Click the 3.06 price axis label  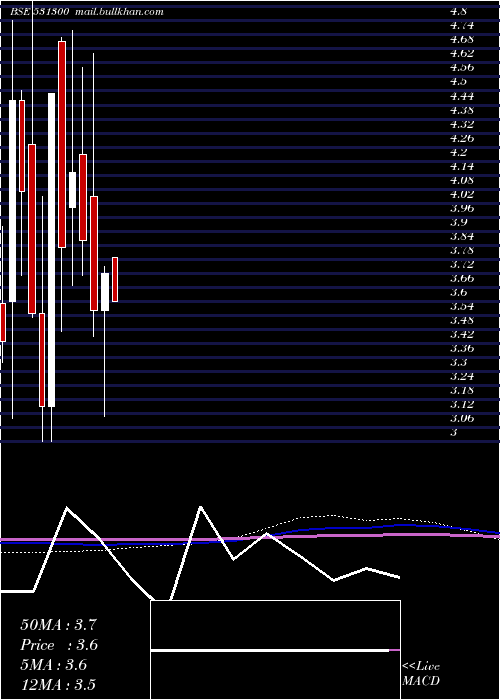[462, 419]
